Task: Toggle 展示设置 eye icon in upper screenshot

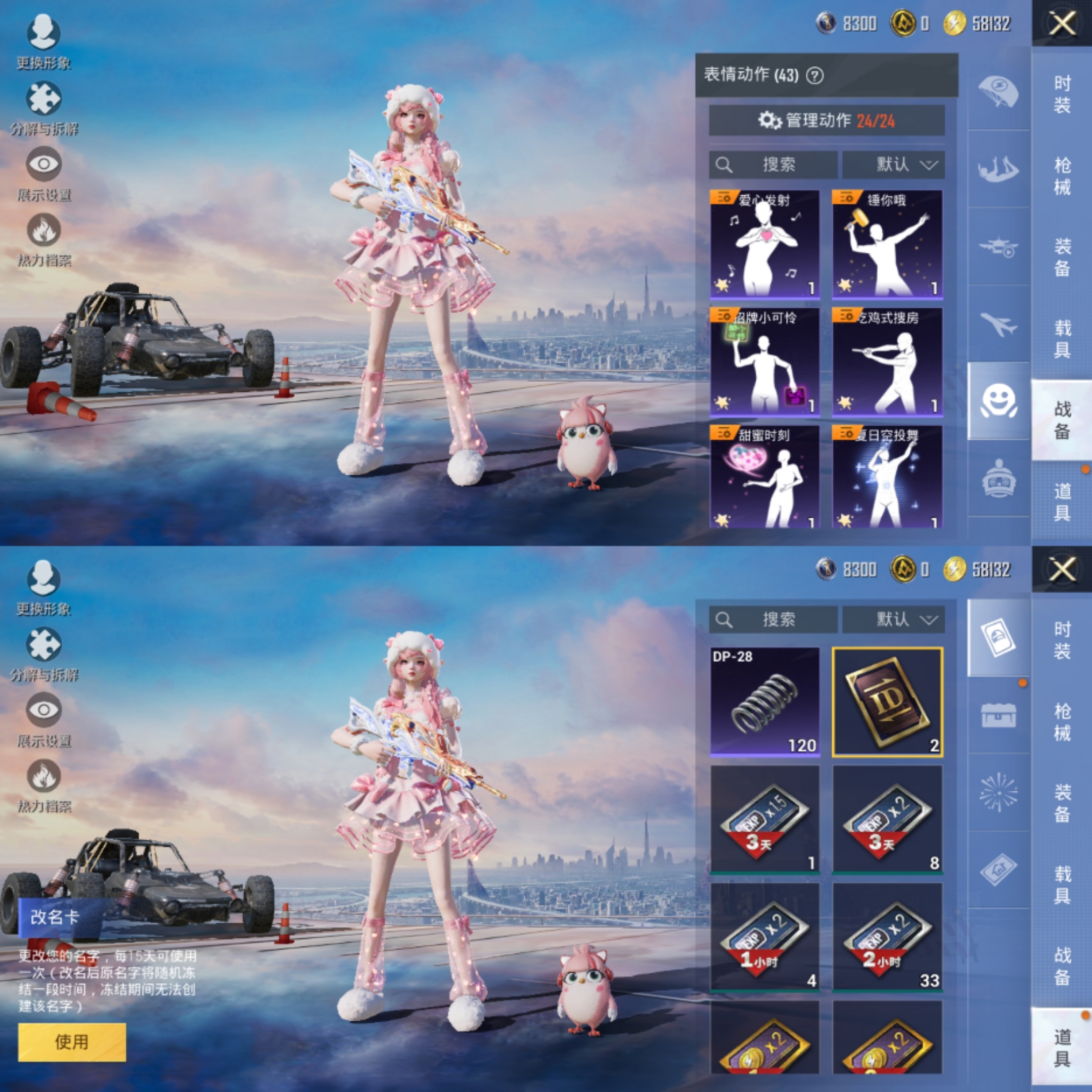Action: [43, 164]
